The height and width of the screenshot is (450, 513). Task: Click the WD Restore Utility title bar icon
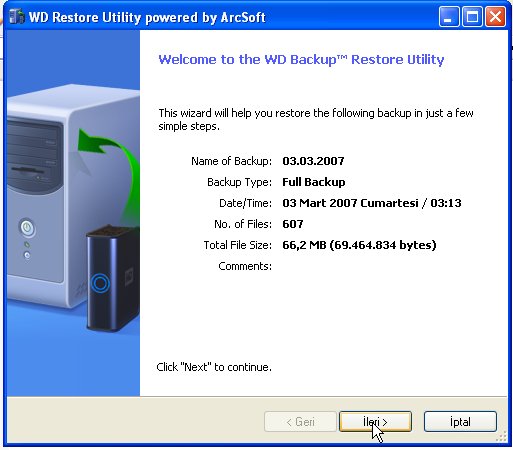[17, 16]
